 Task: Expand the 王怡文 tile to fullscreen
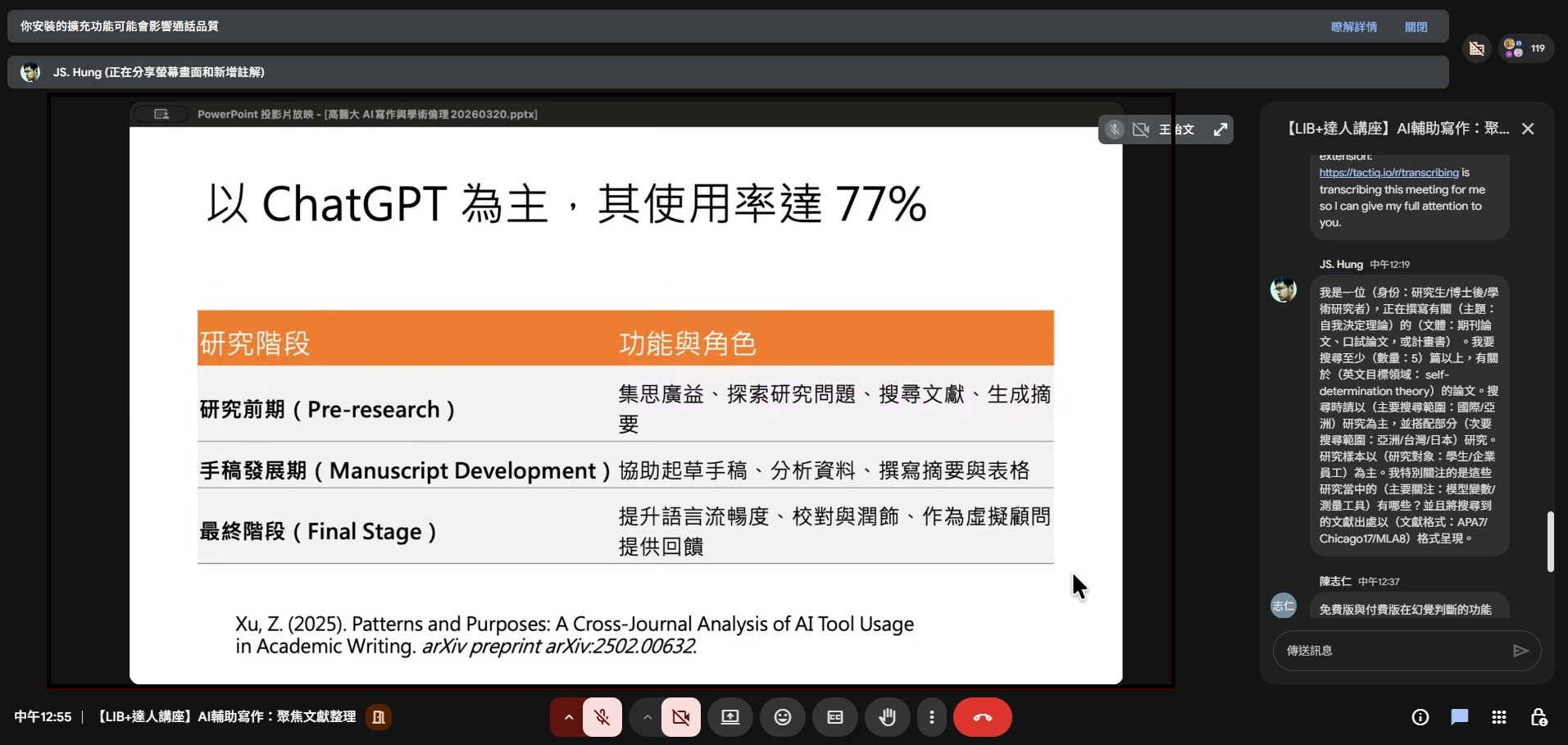coord(1220,129)
